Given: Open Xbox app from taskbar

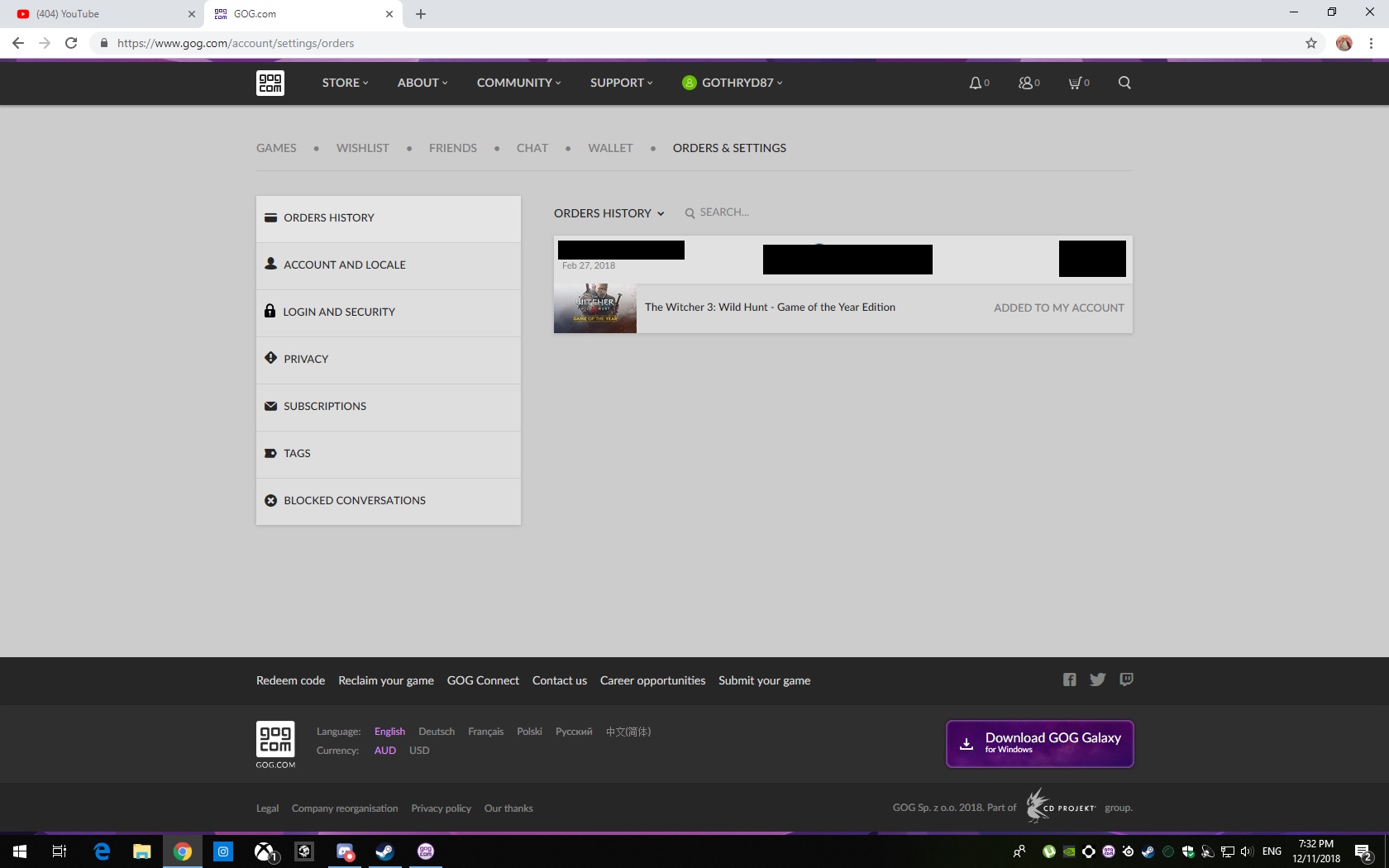Looking at the screenshot, I should coord(265,851).
